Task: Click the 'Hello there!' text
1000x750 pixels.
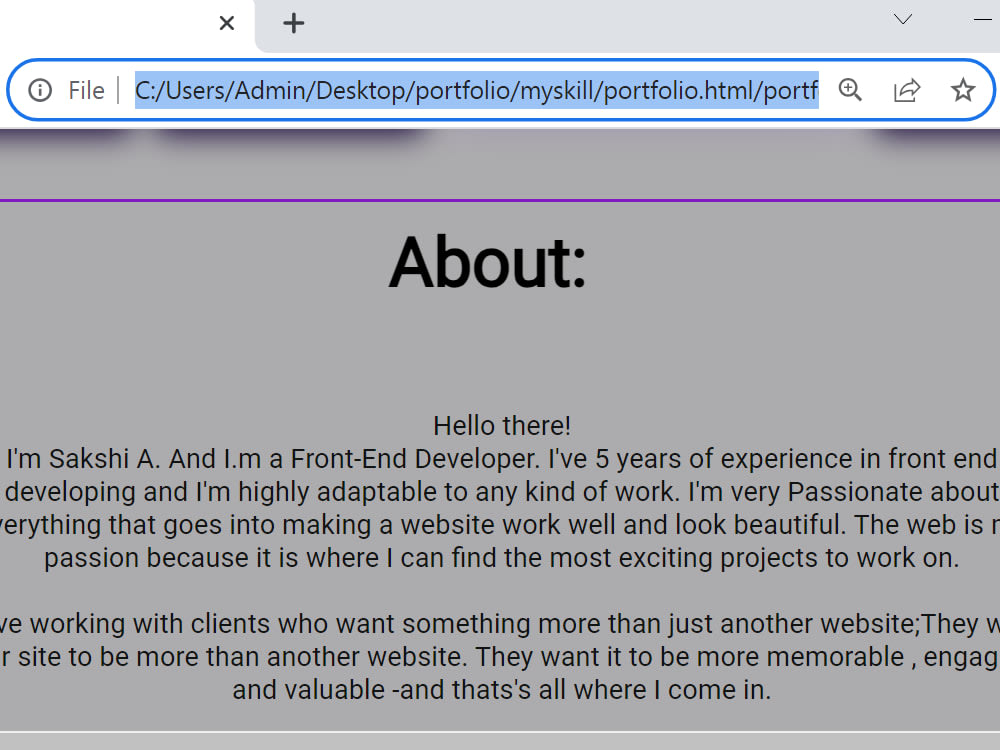Action: (x=502, y=426)
